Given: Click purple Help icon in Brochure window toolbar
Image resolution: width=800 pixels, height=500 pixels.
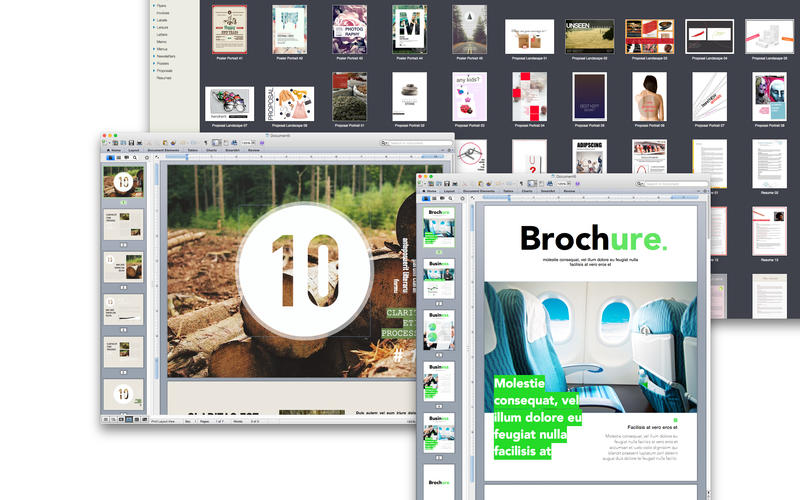Looking at the screenshot, I should tap(578, 184).
